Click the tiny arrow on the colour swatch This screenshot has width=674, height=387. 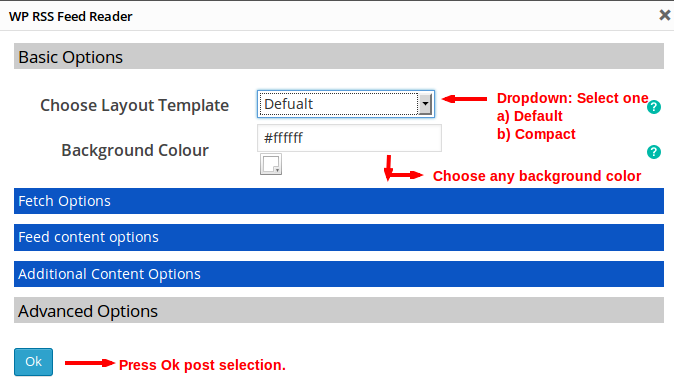click(x=278, y=171)
